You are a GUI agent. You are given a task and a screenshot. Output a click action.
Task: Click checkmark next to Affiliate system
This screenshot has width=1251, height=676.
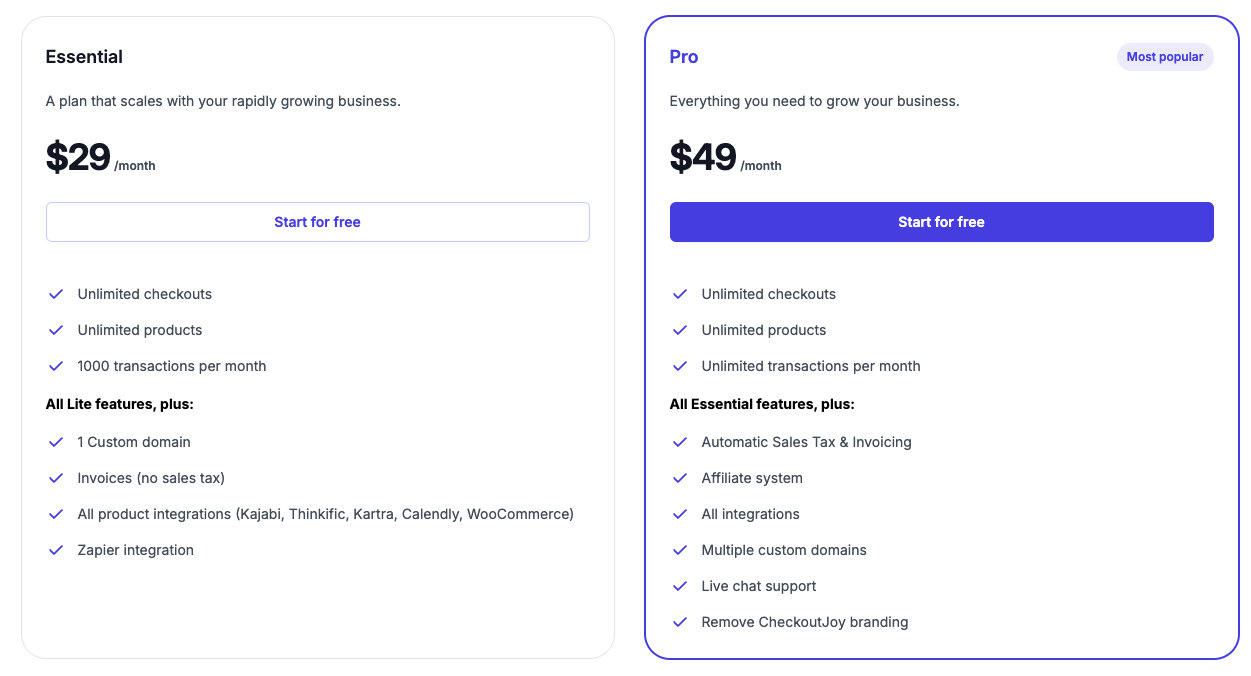coord(680,478)
